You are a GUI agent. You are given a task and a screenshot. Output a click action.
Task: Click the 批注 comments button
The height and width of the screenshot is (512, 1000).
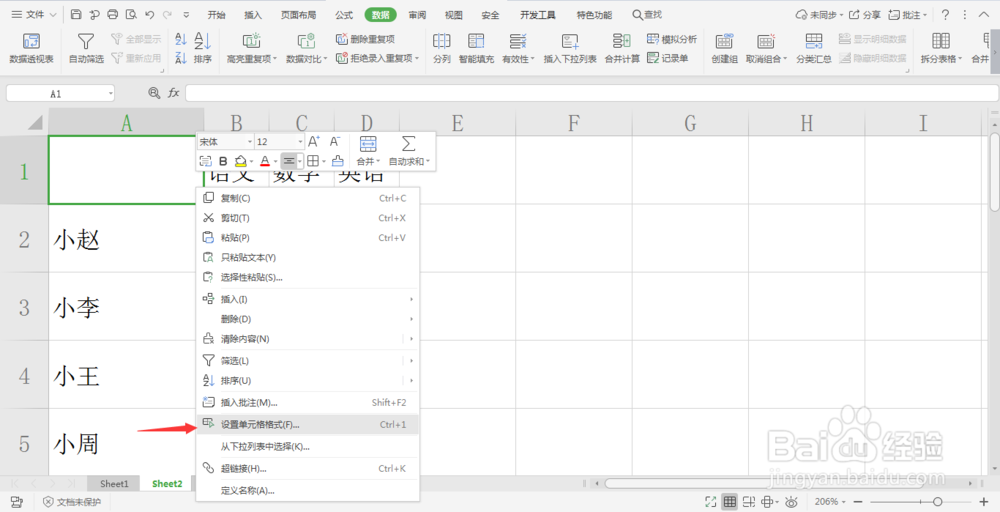pos(908,14)
